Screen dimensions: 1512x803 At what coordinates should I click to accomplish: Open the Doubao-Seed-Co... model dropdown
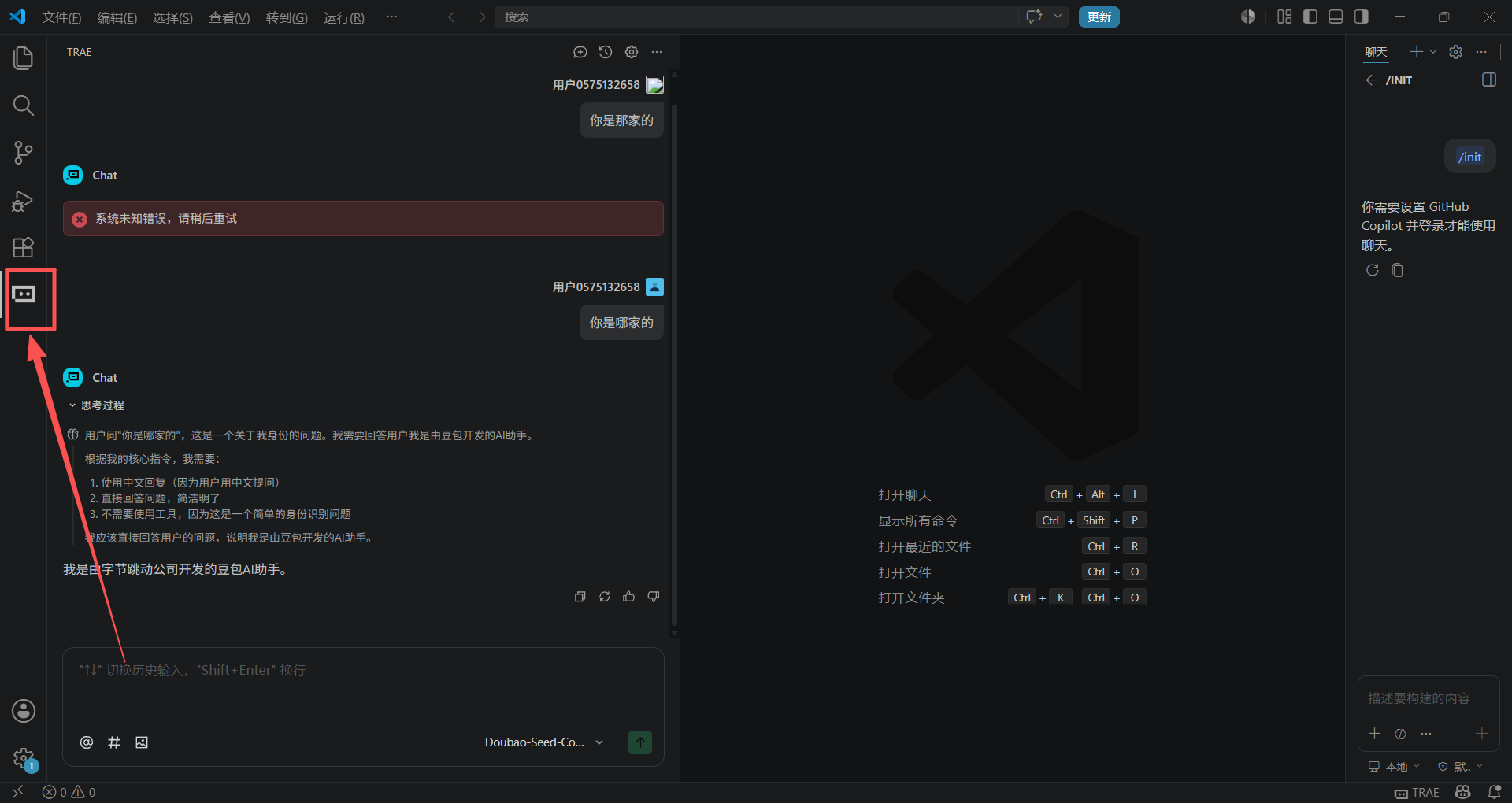(544, 742)
